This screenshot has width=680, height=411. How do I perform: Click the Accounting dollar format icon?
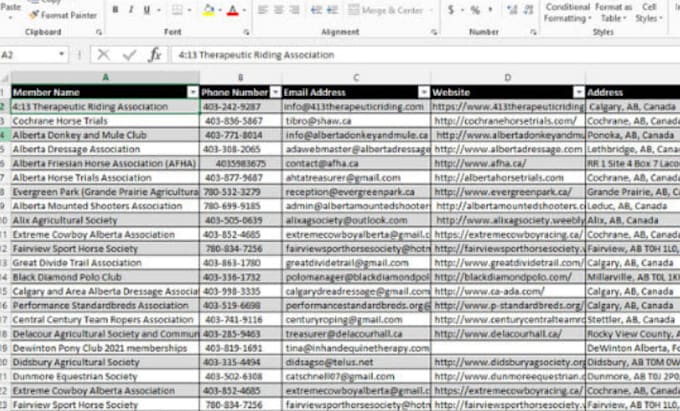coord(451,10)
